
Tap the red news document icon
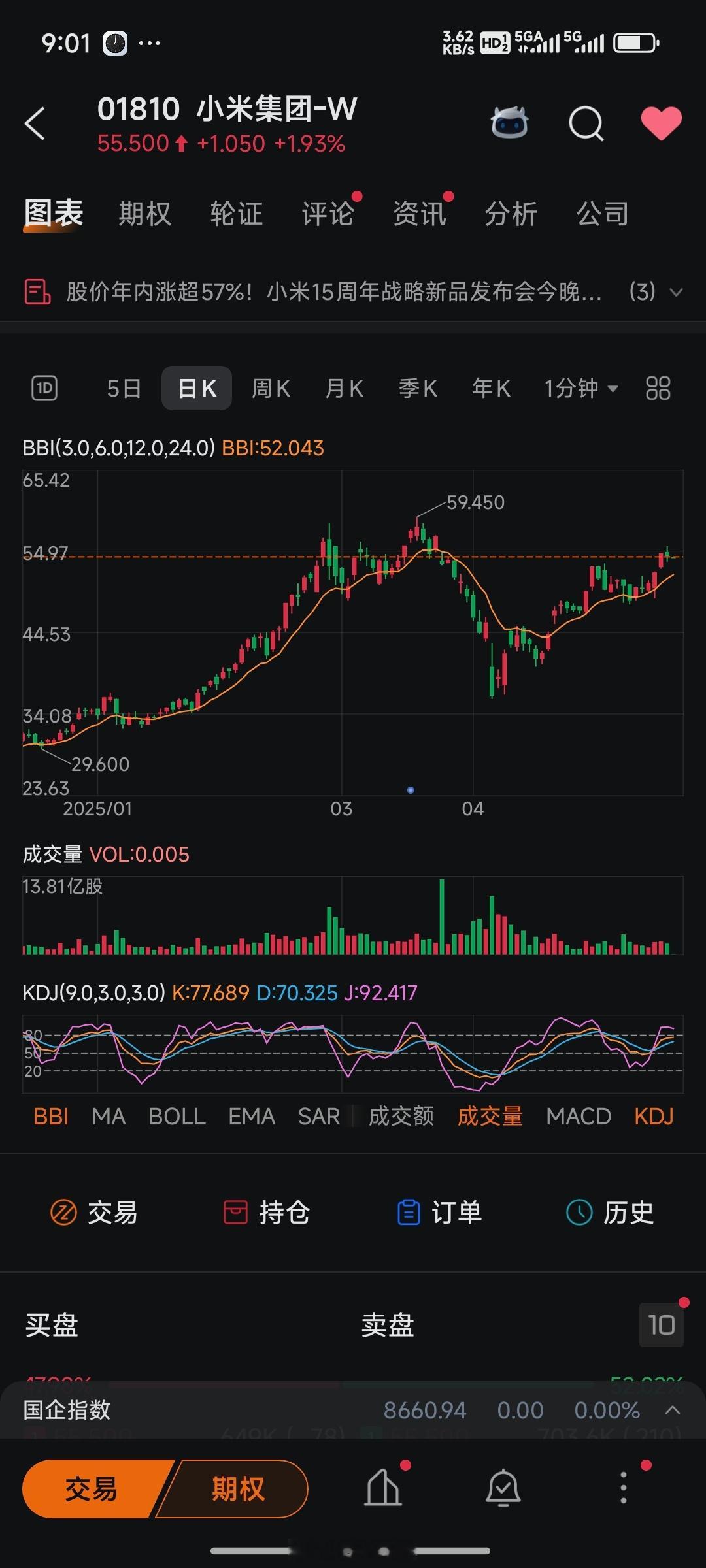[x=37, y=291]
